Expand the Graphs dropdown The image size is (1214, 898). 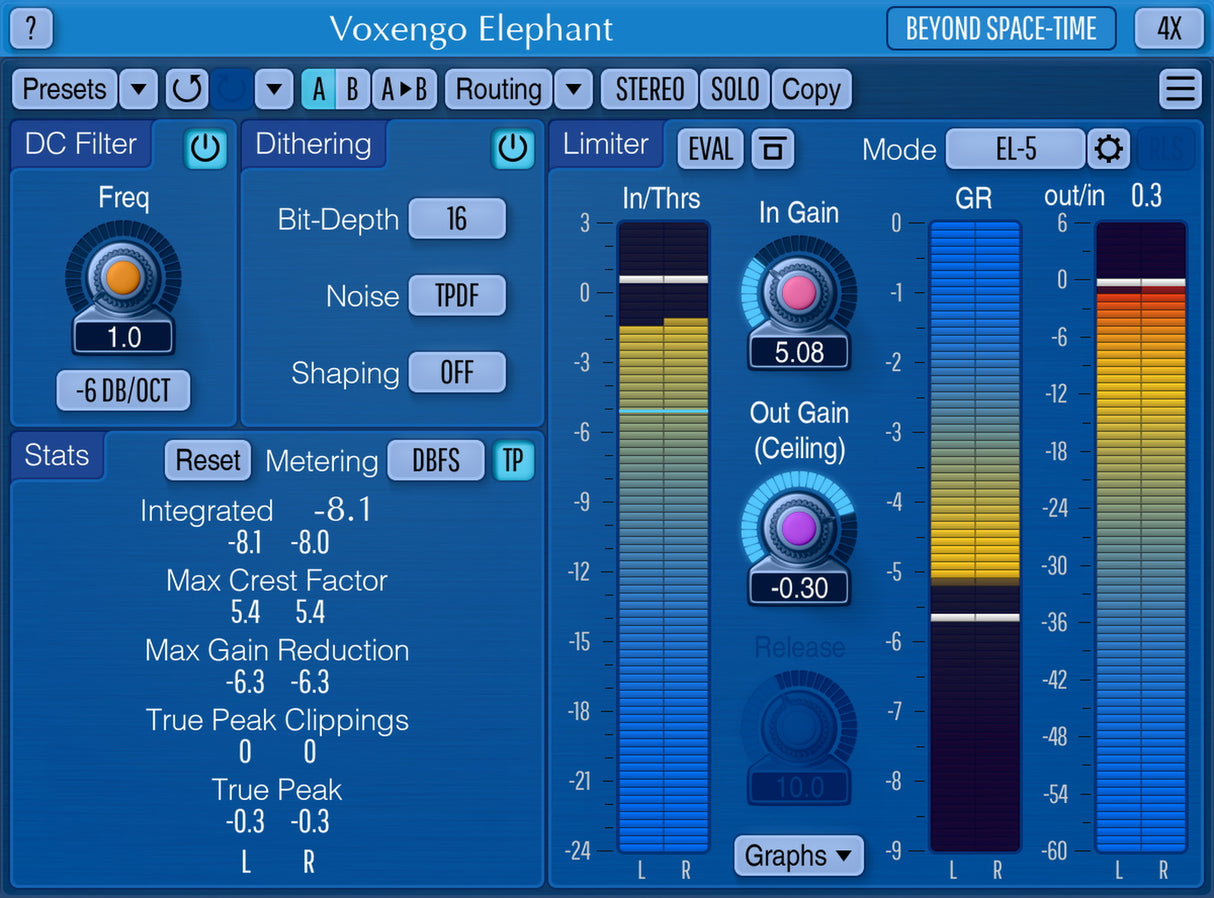pos(798,856)
